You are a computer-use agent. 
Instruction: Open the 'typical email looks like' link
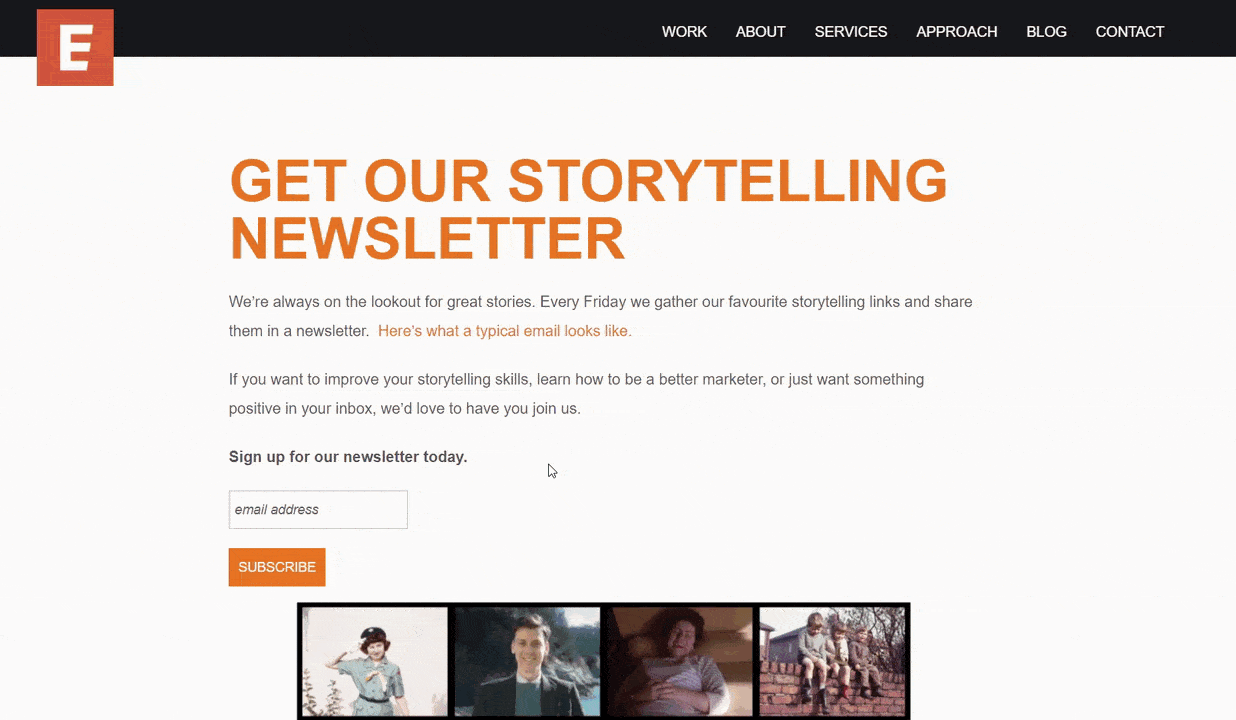click(x=505, y=331)
